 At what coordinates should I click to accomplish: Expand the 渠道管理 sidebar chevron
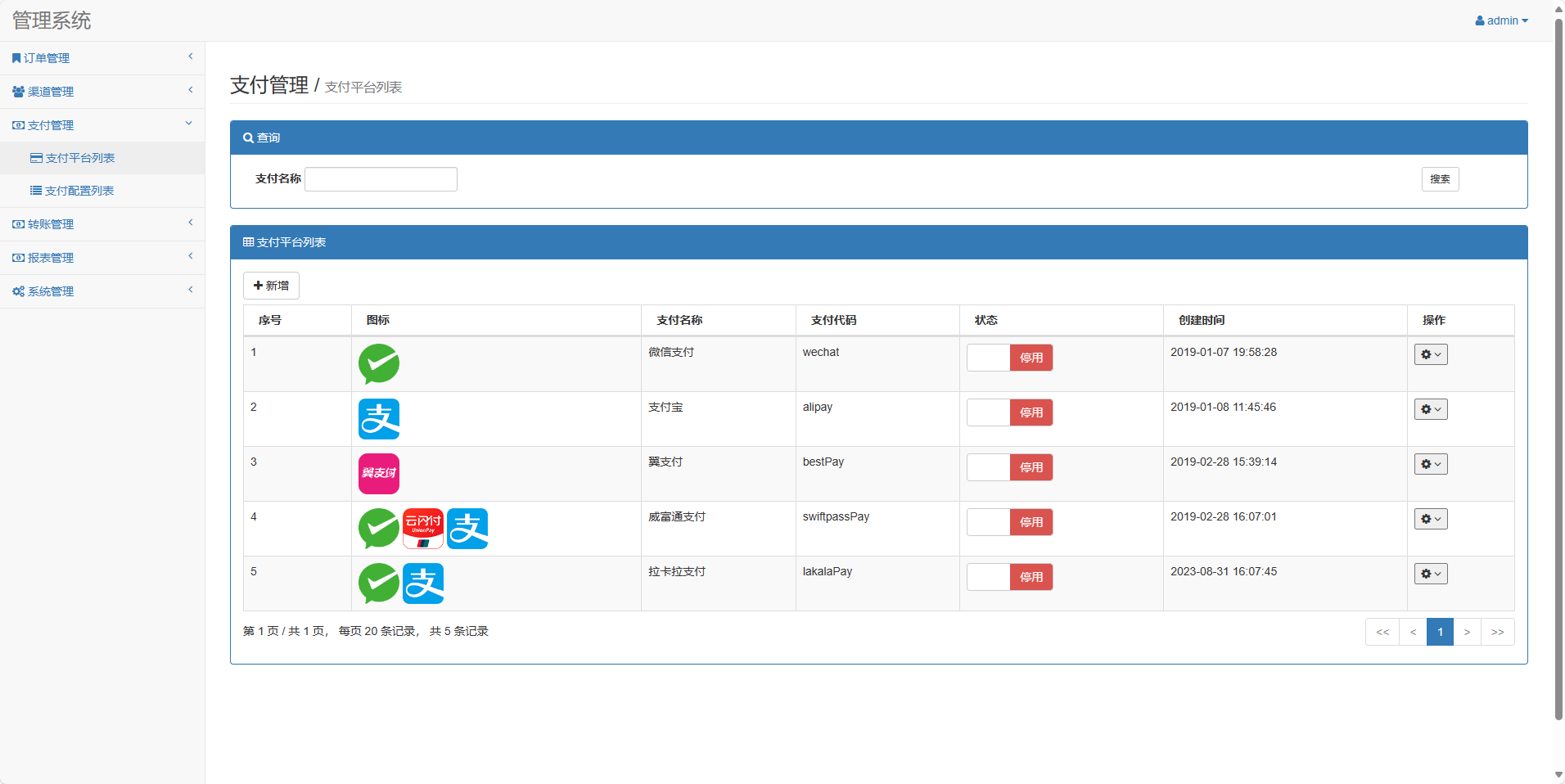[191, 90]
